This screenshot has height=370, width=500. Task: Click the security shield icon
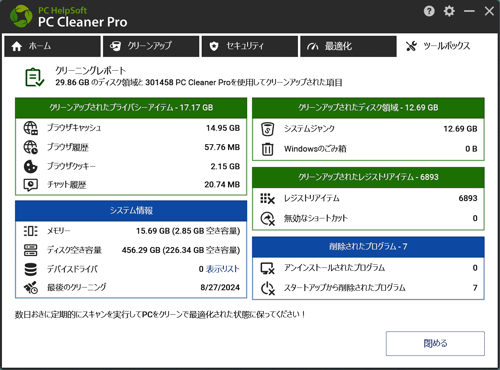point(214,46)
